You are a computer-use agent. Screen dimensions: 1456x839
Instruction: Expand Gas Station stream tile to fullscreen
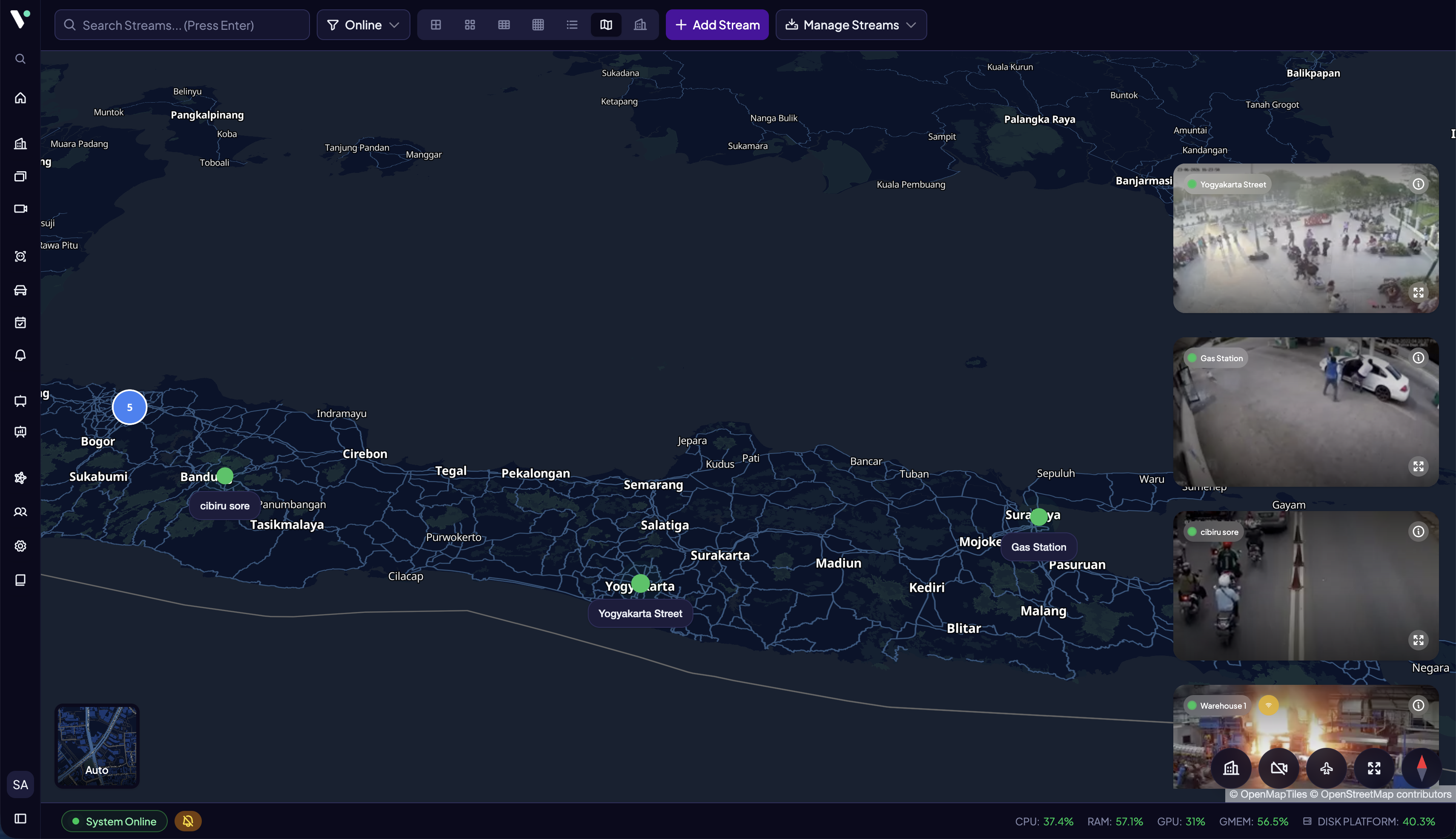pos(1418,466)
